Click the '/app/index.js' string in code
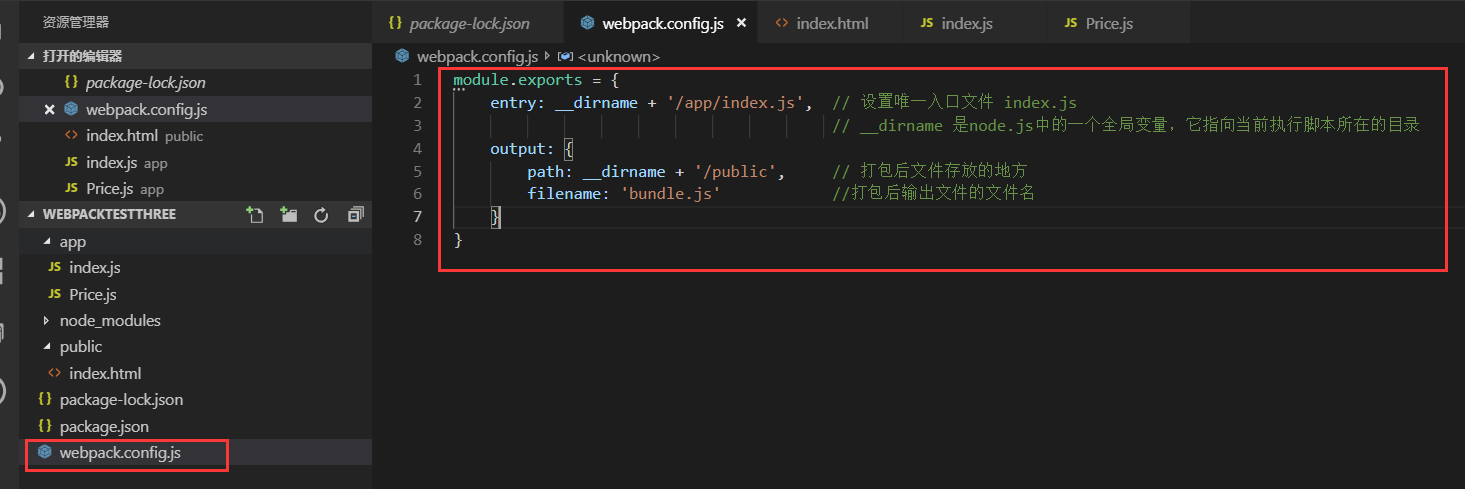 [739, 103]
